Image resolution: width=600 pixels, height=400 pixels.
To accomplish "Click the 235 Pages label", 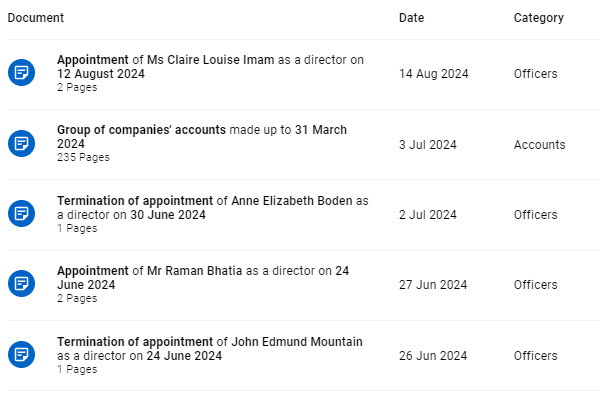I will point(83,157).
